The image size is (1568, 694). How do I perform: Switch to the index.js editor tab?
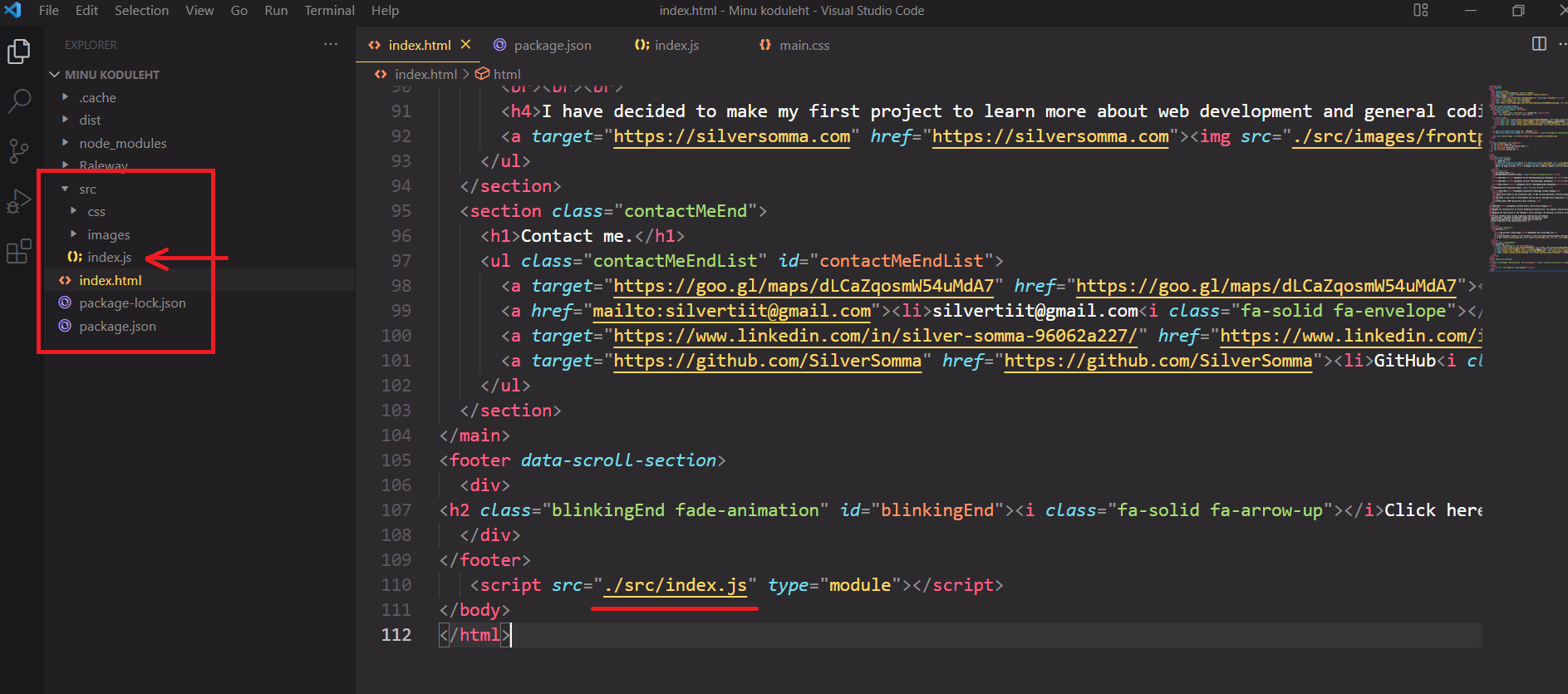point(666,45)
